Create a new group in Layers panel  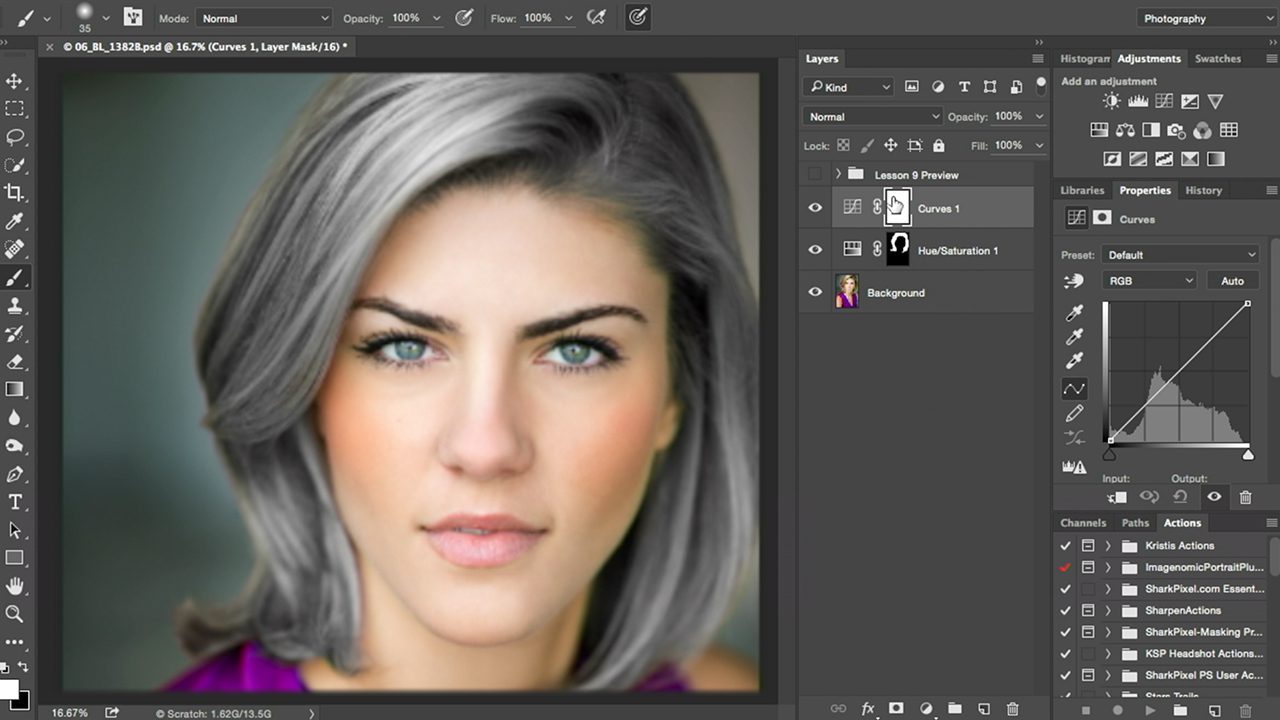point(954,709)
